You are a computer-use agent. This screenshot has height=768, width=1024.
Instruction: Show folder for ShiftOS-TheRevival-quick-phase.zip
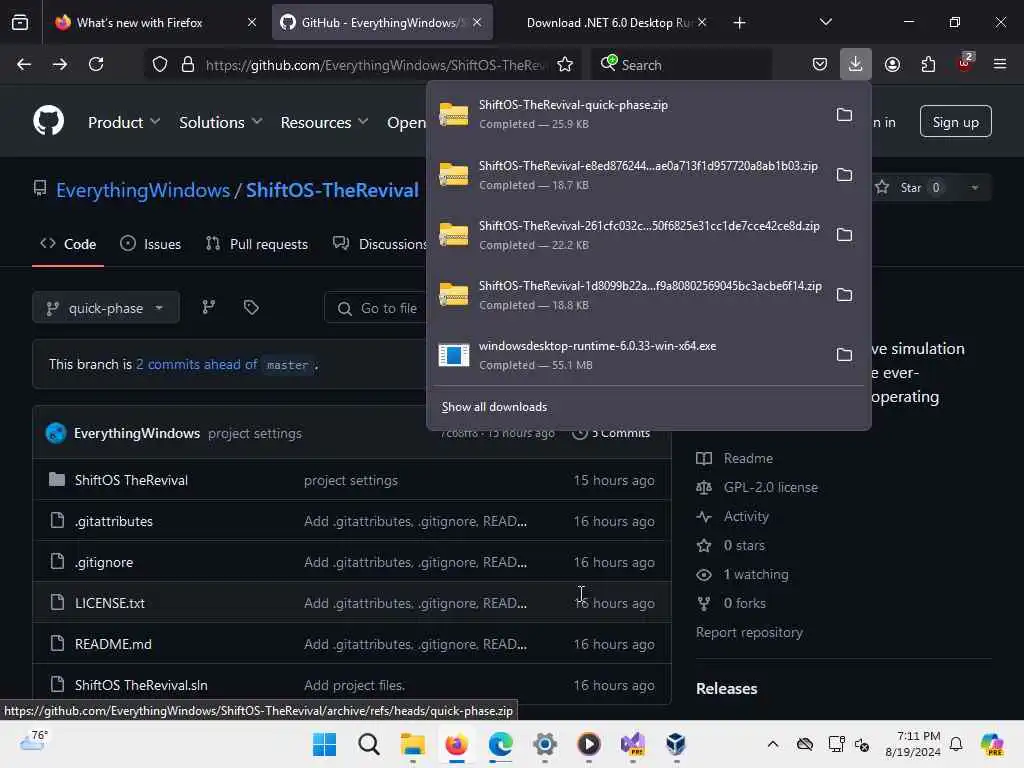(x=844, y=114)
